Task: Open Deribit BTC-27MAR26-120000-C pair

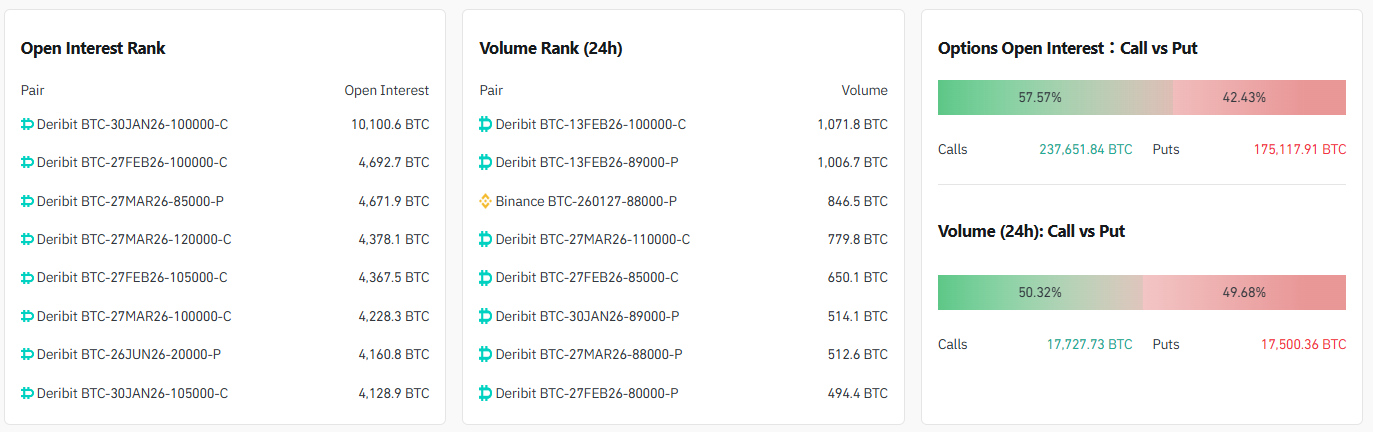Action: 133,239
